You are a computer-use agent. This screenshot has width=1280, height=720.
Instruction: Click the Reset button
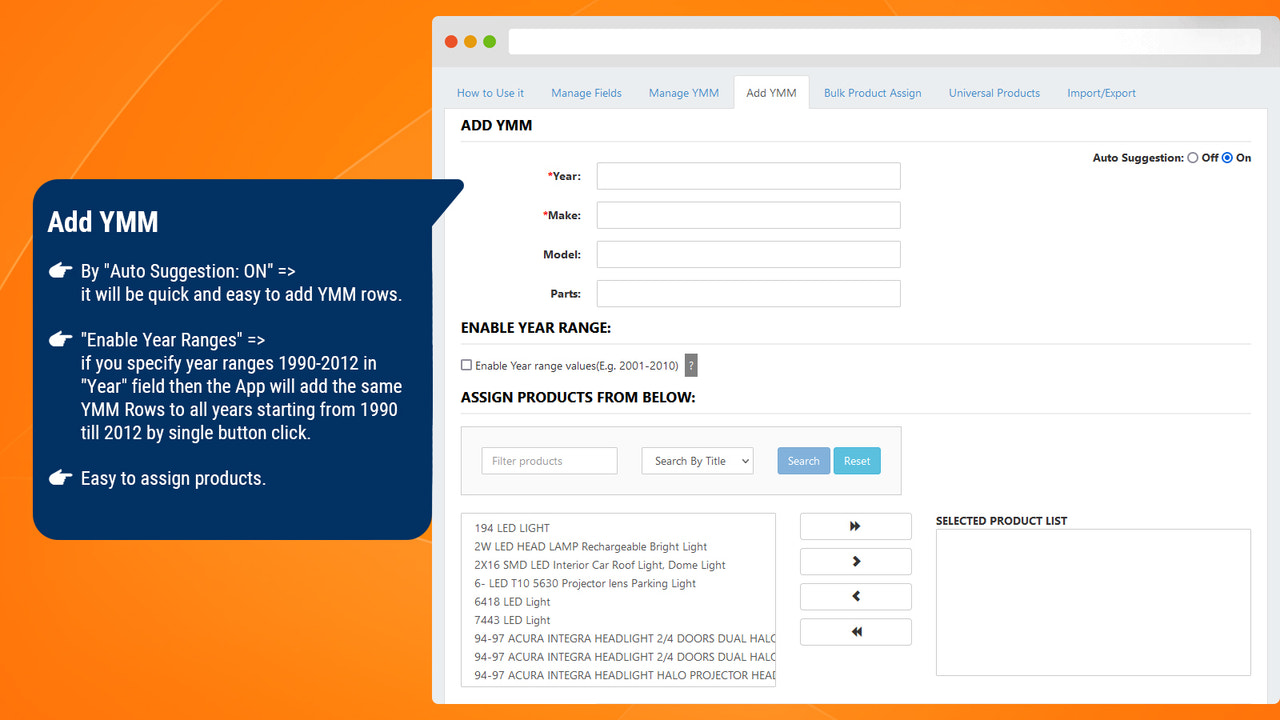point(856,460)
